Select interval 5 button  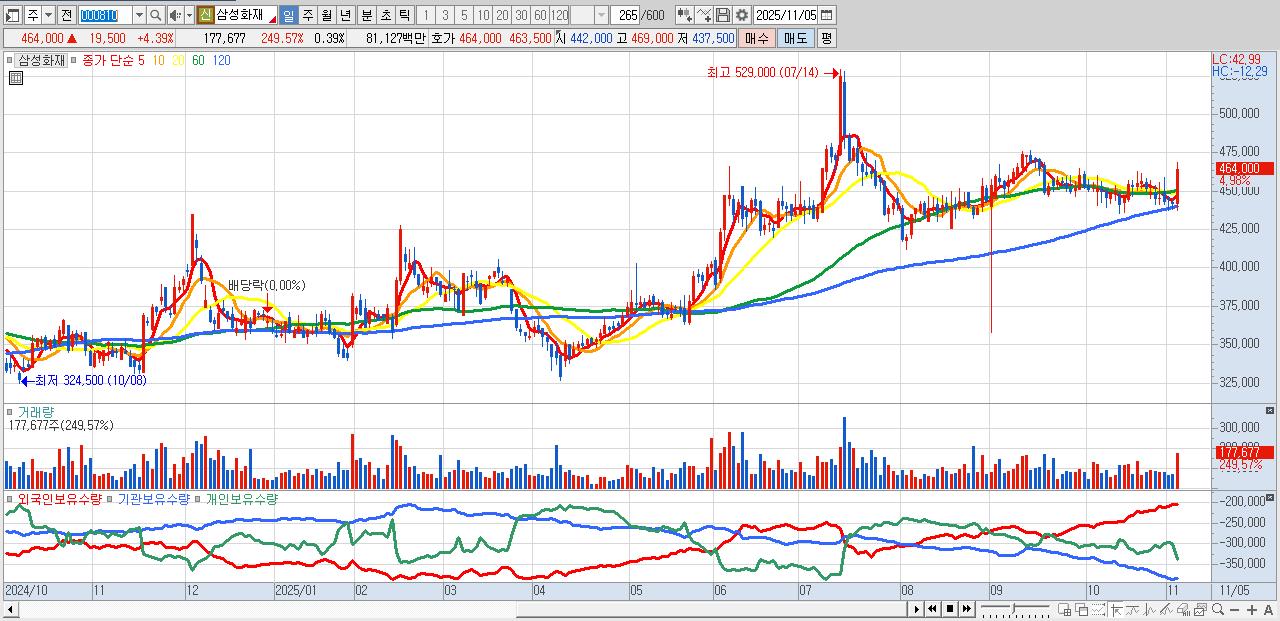(464, 15)
